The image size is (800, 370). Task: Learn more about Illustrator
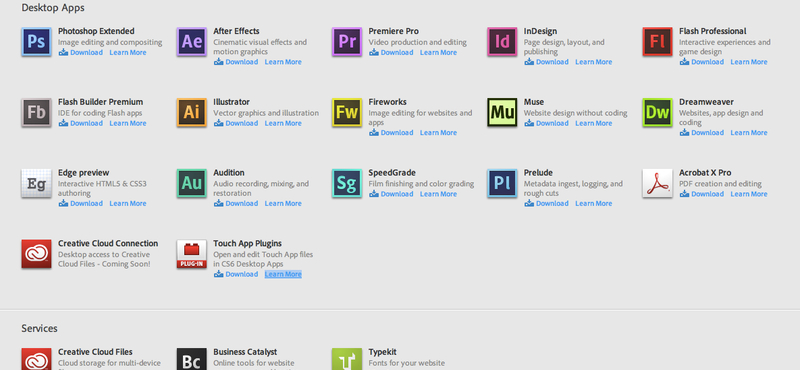[283, 123]
